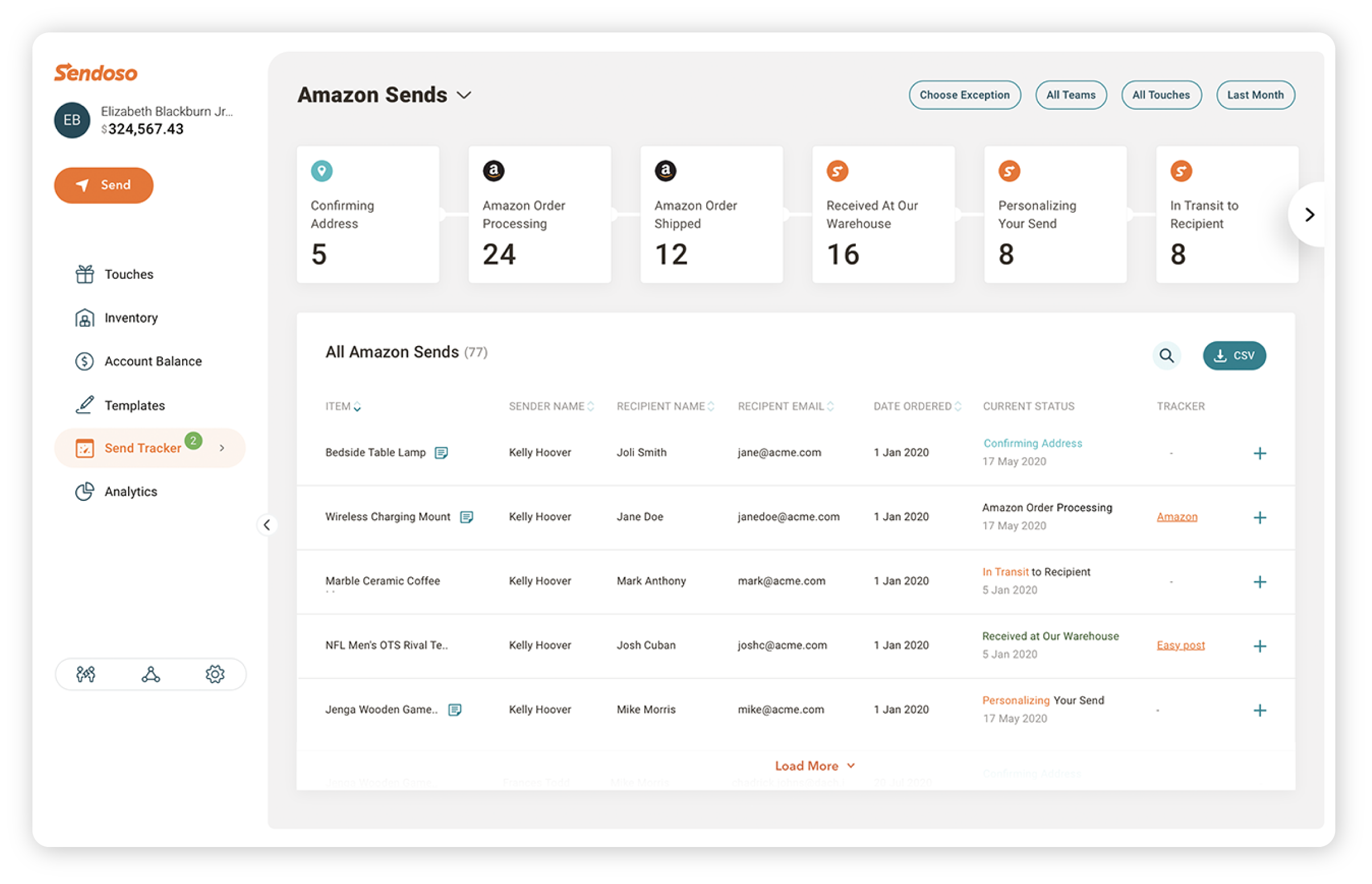This screenshot has height=884, width=1372.
Task: Expand the Amazon Sends title dropdown
Action: tap(464, 95)
